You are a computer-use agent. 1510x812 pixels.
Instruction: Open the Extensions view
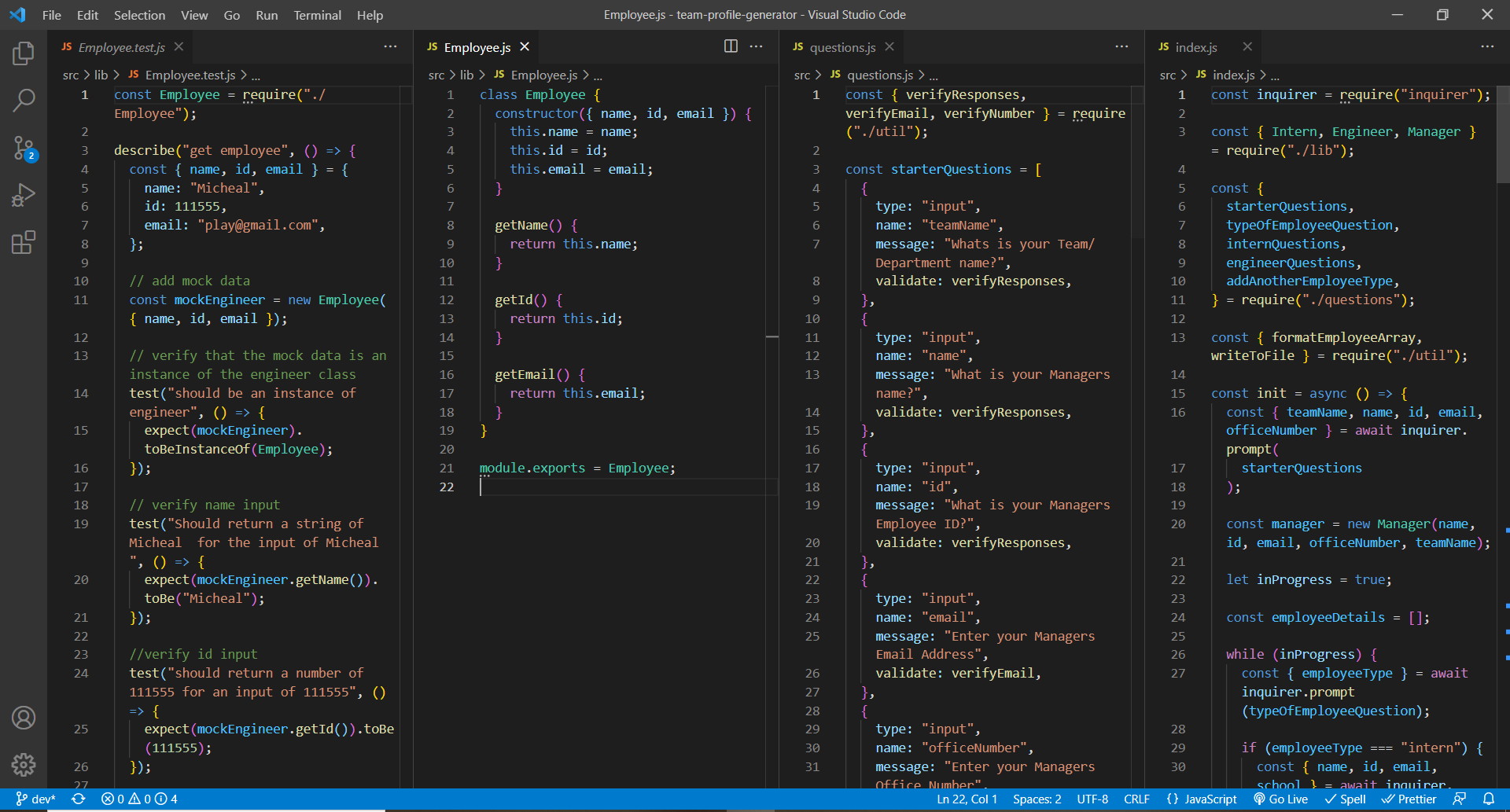pos(24,242)
